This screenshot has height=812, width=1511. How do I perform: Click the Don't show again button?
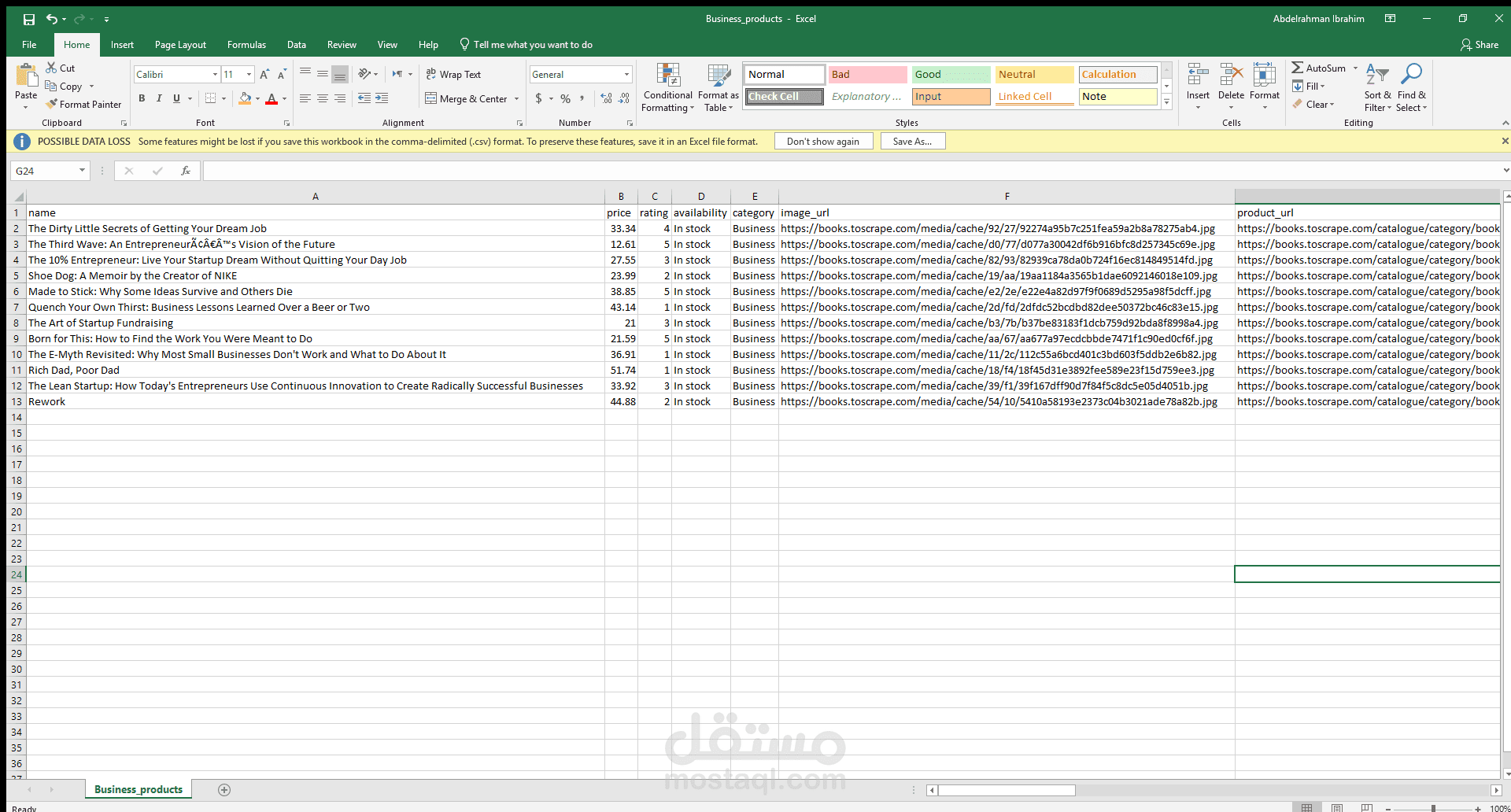(823, 141)
